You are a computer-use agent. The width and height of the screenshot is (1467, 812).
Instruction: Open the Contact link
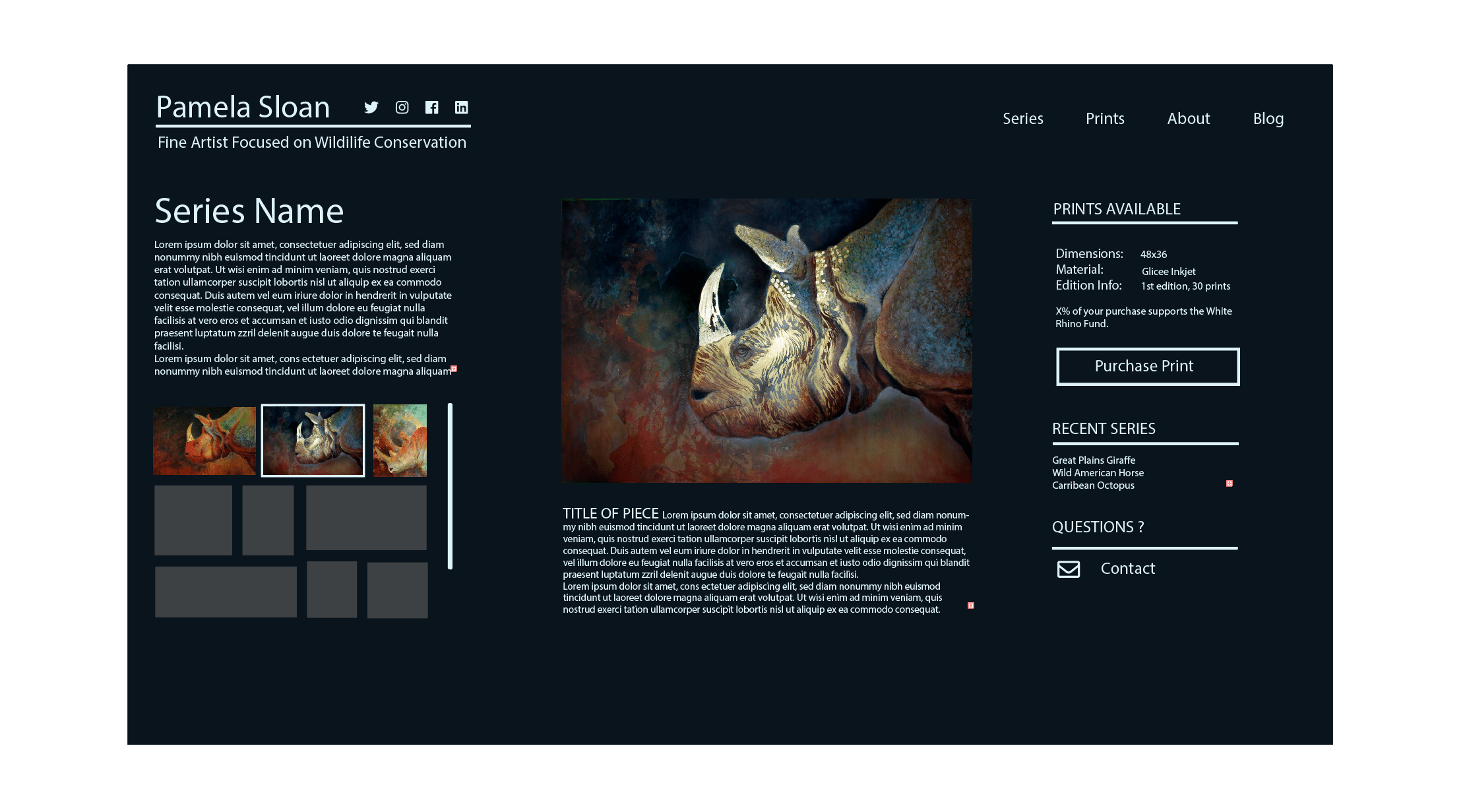[1127, 569]
